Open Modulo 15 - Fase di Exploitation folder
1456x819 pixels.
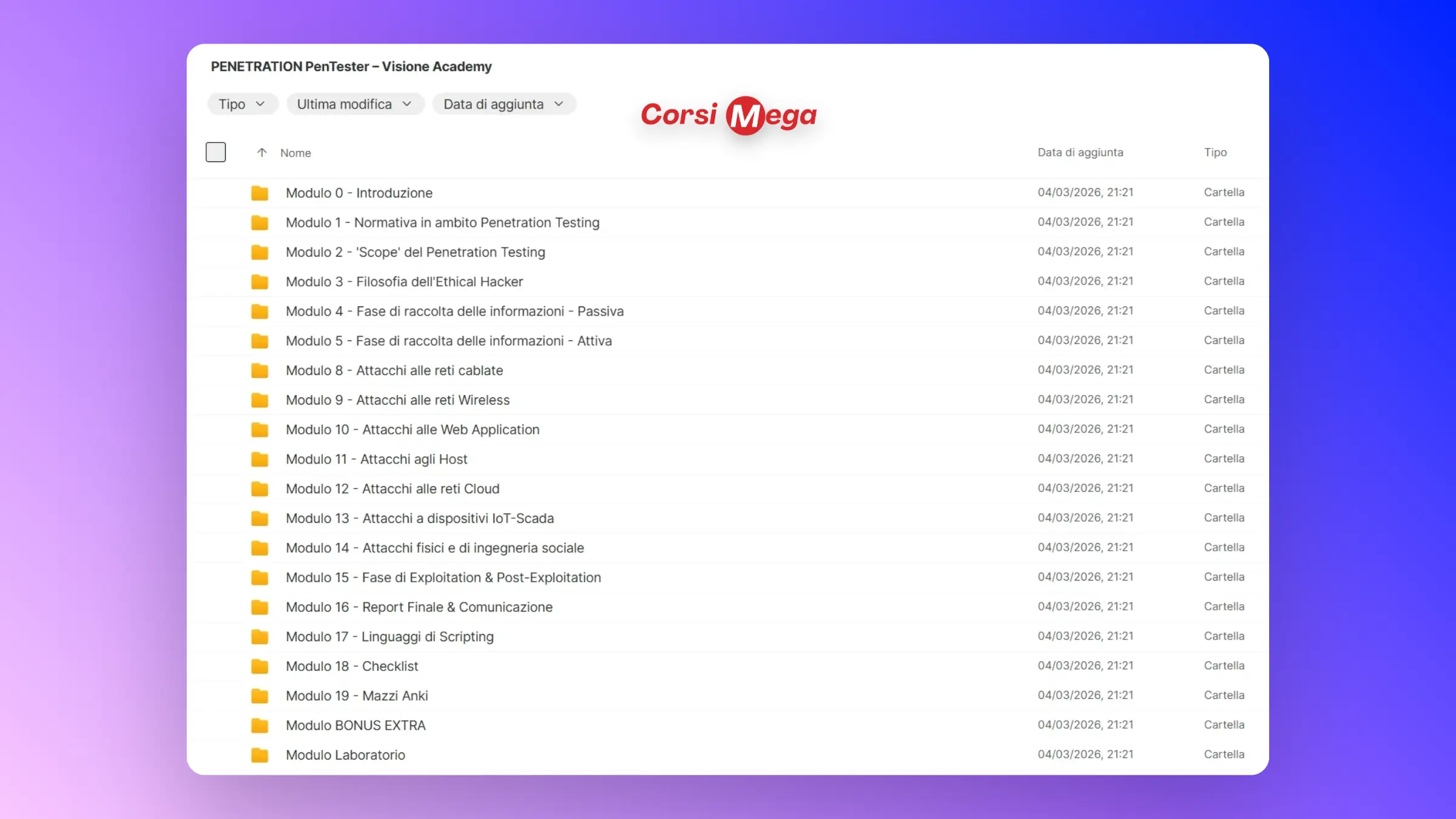point(443,578)
